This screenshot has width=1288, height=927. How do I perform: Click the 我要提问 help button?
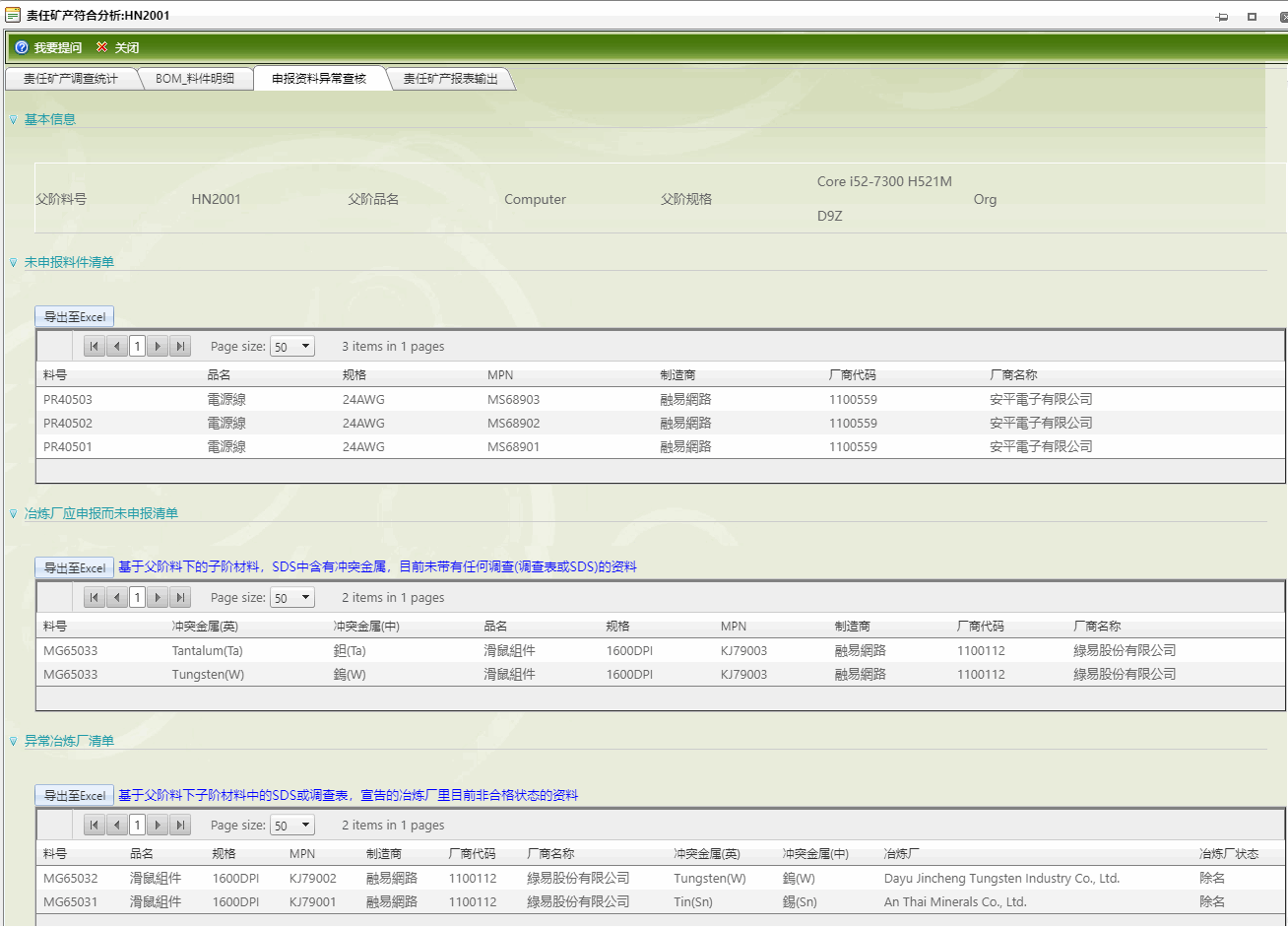tap(48, 47)
